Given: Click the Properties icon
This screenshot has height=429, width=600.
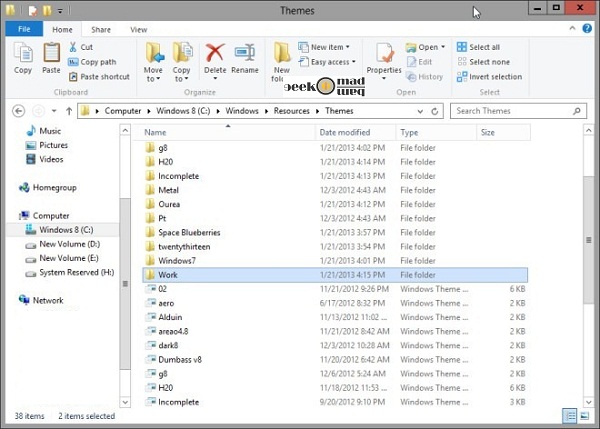Looking at the screenshot, I should [x=384, y=53].
